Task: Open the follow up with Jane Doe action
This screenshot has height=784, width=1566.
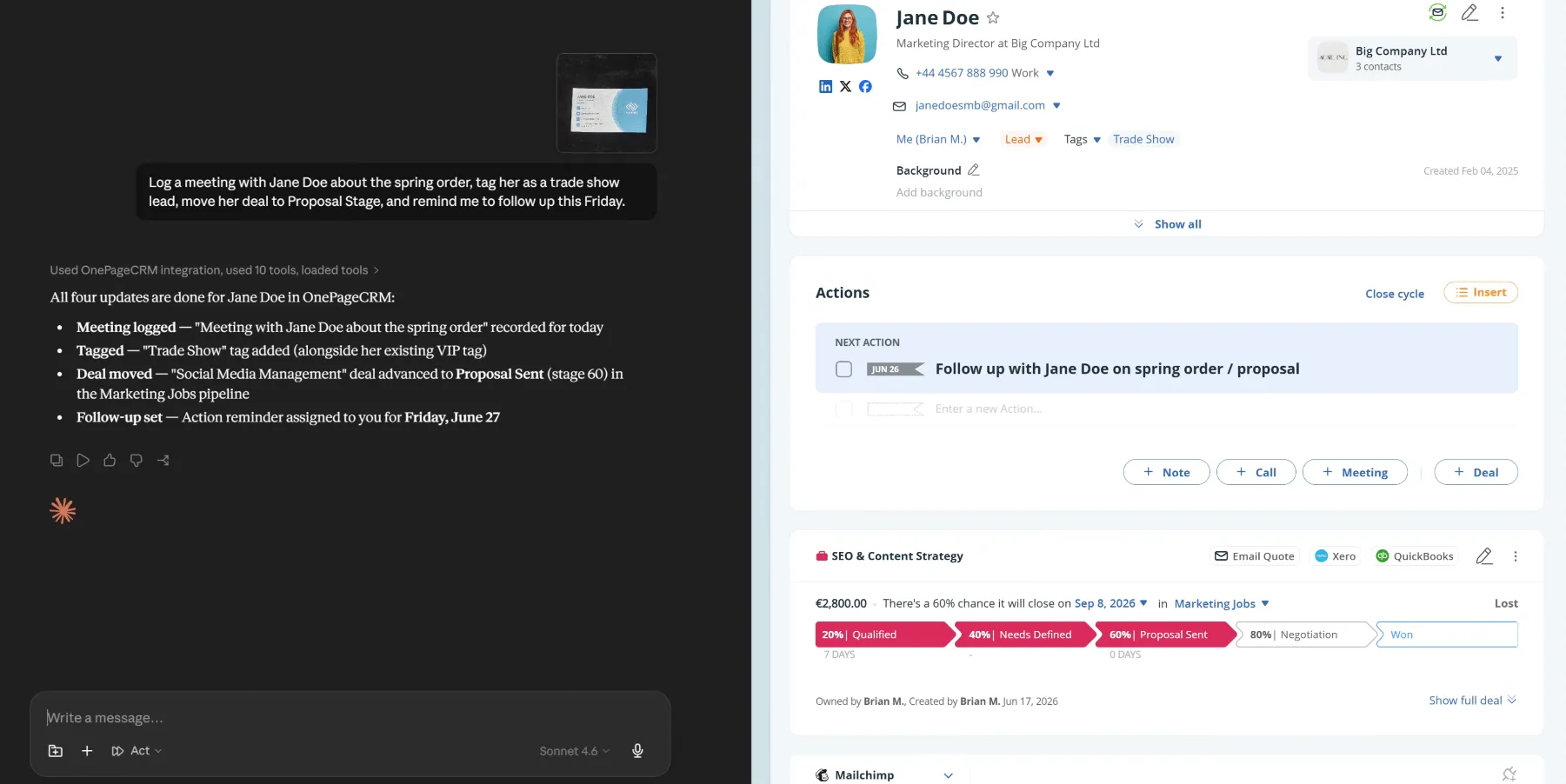Action: click(1117, 369)
